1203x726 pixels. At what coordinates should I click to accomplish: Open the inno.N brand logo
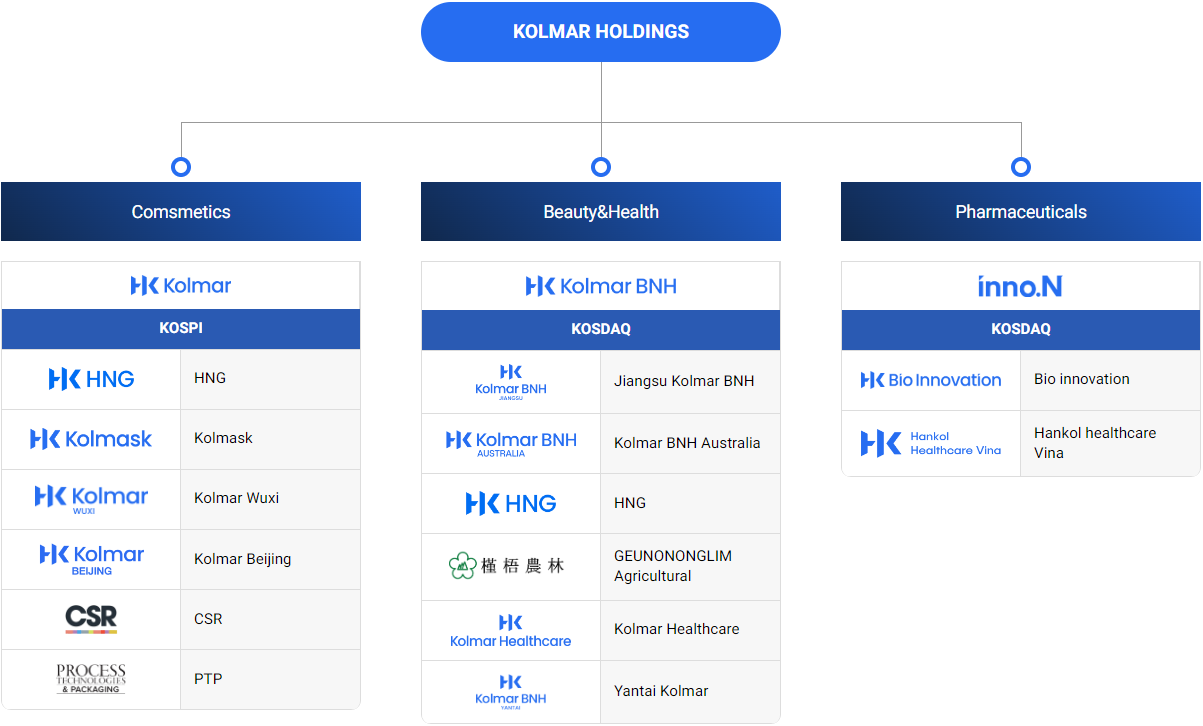click(1020, 287)
